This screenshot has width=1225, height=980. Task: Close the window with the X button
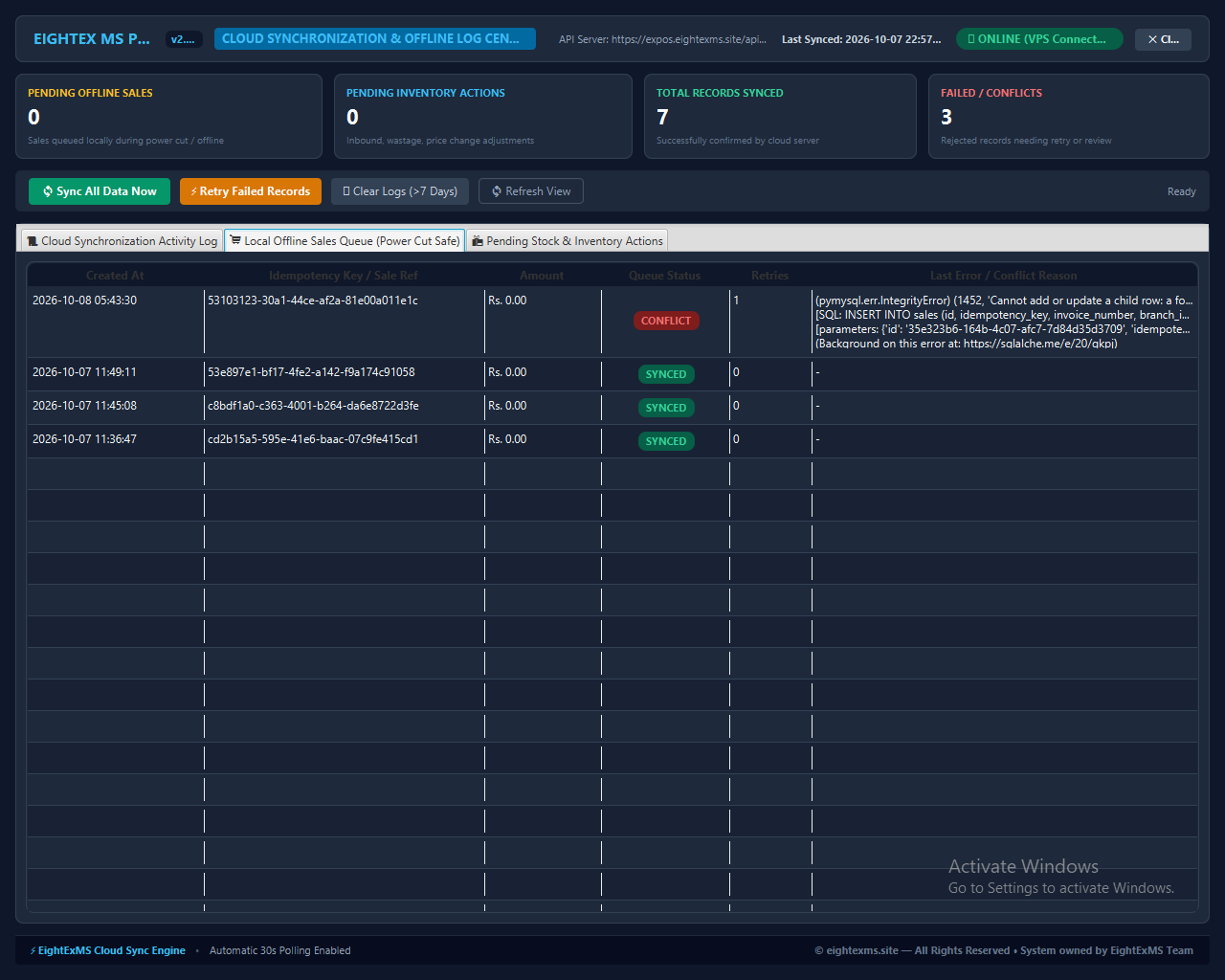coord(1163,39)
